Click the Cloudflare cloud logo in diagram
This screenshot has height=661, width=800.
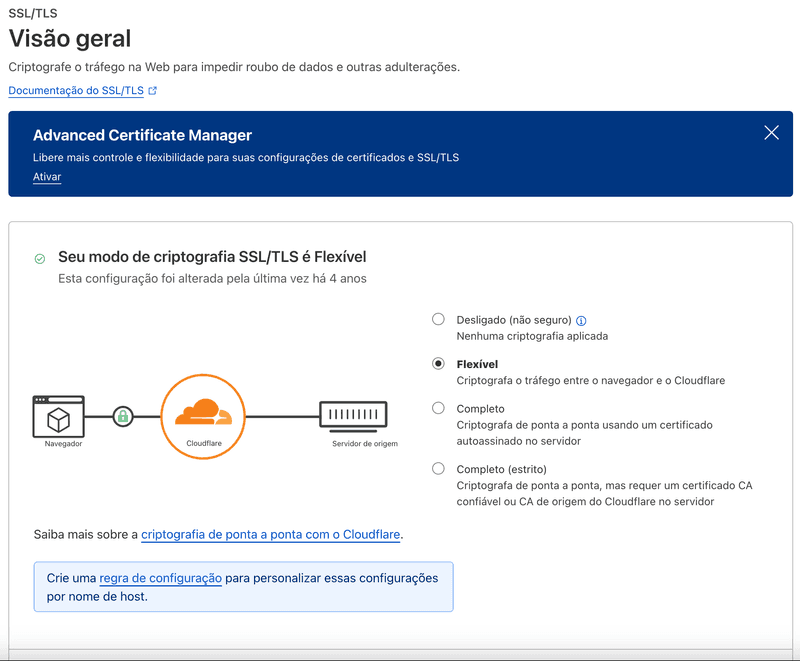point(203,412)
